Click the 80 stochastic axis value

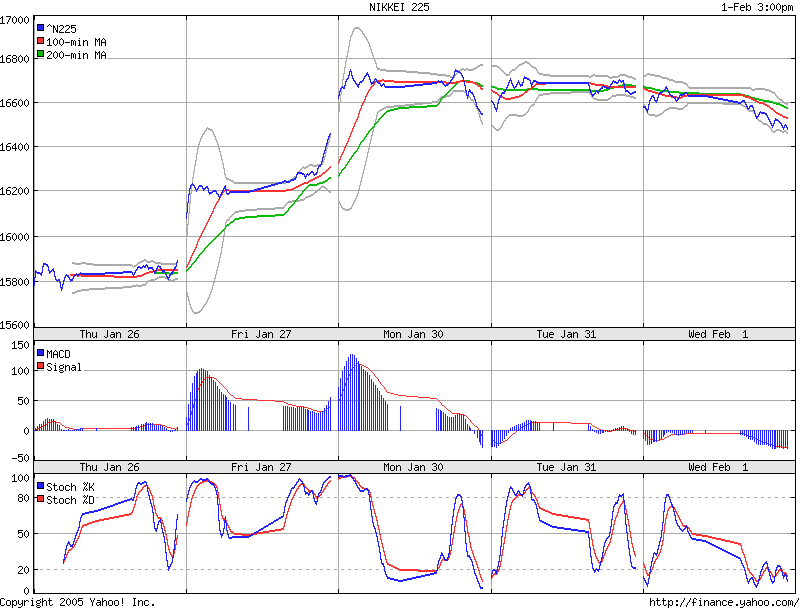(x=23, y=498)
